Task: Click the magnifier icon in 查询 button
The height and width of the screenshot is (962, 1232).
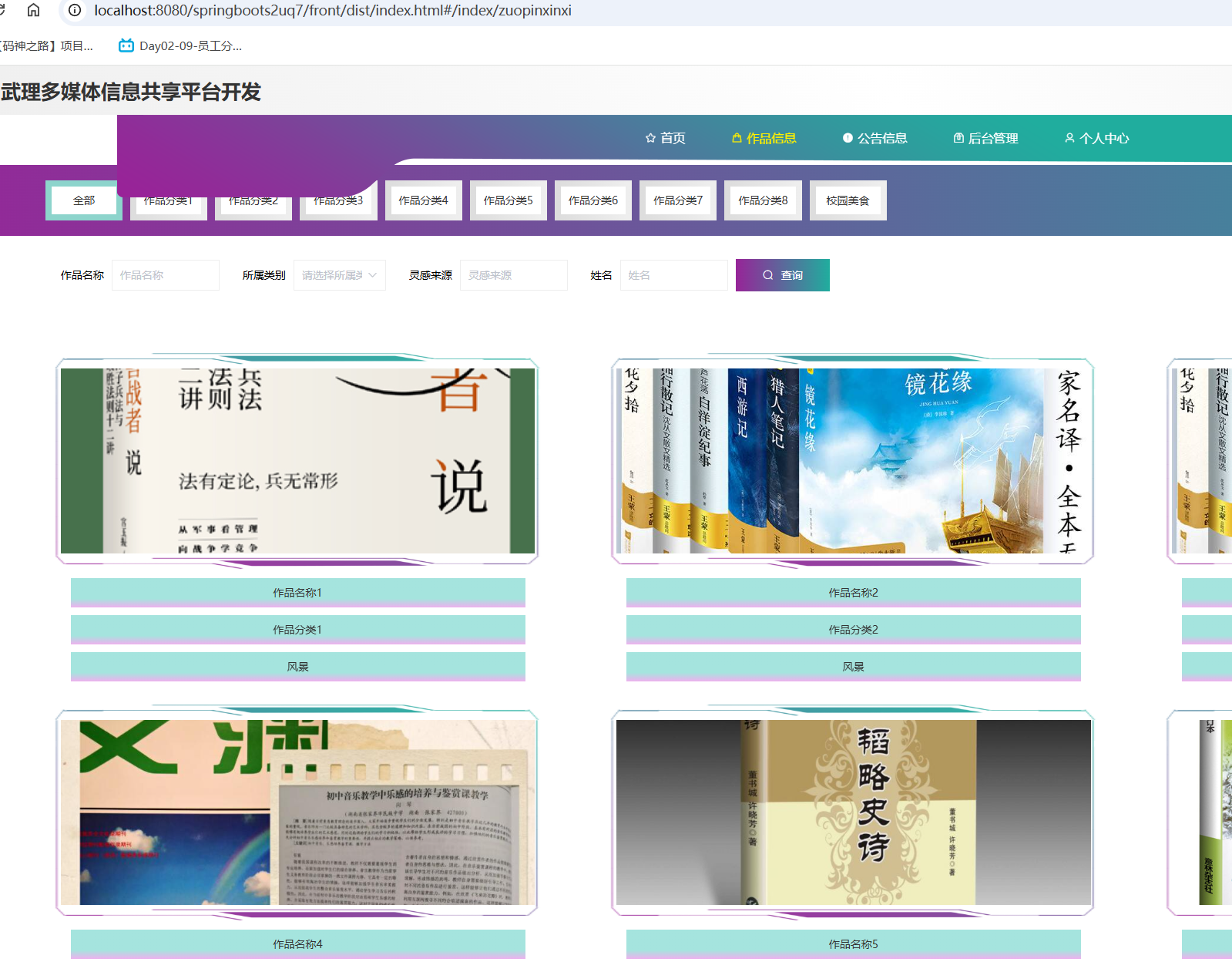Action: 768,275
